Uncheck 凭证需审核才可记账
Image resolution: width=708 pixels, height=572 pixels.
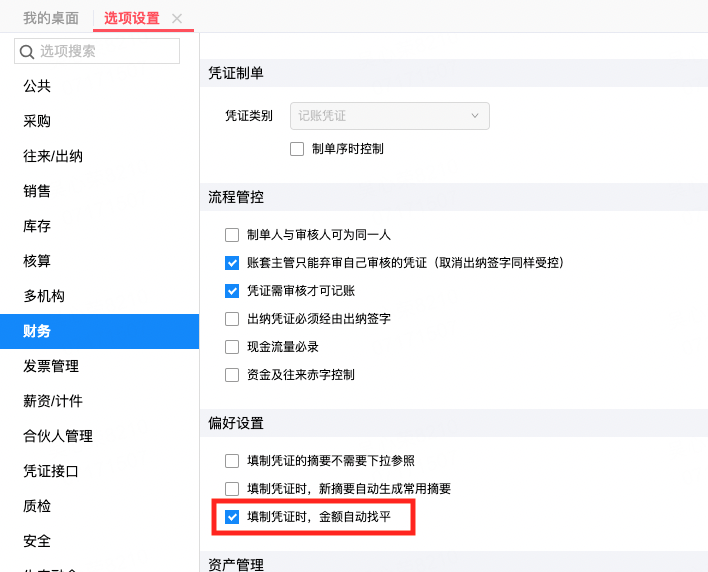pyautogui.click(x=232, y=291)
